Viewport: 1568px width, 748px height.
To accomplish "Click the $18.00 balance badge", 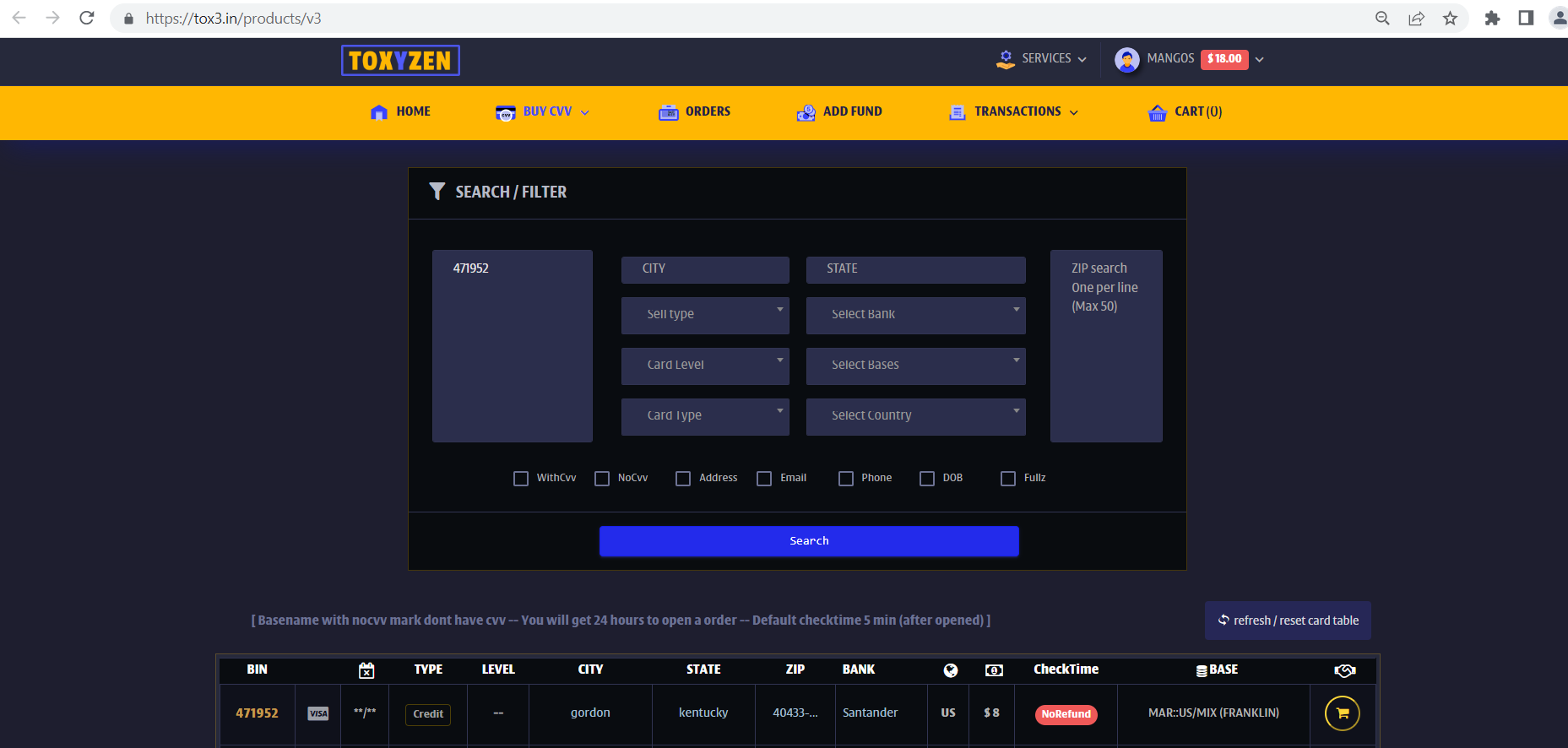I will [x=1224, y=59].
